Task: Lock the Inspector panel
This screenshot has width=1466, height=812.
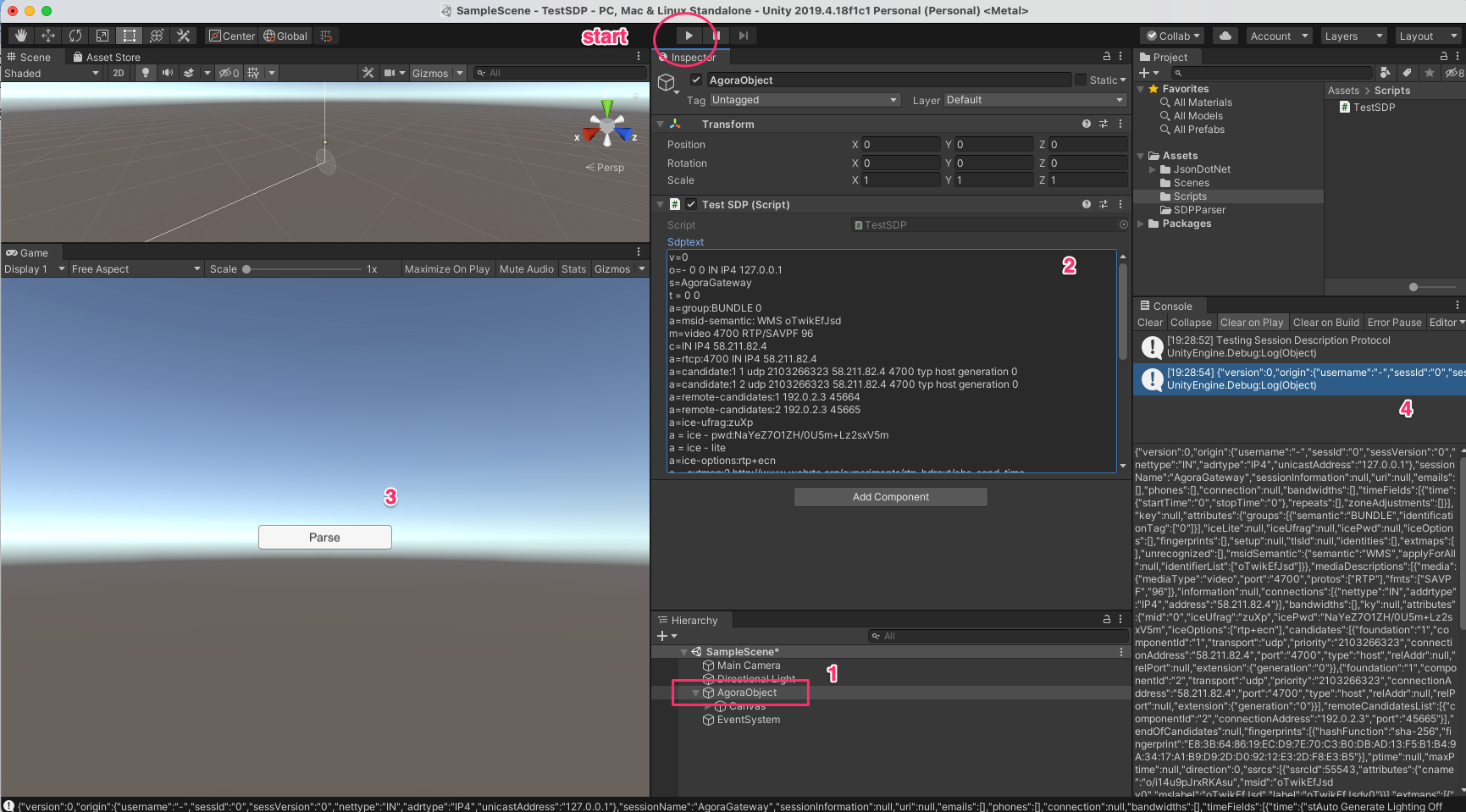Action: [1106, 56]
